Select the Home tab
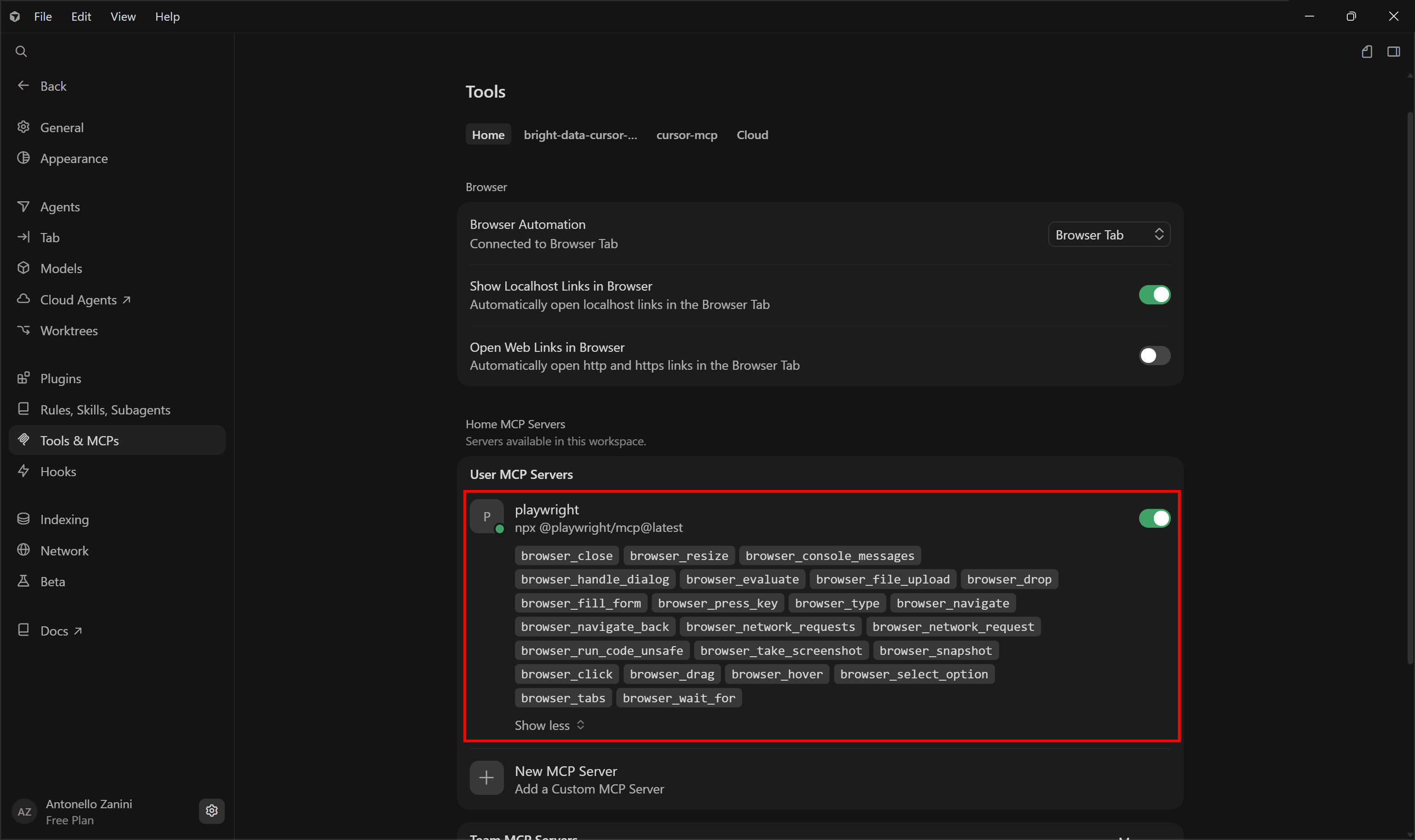The width and height of the screenshot is (1415, 840). click(488, 135)
